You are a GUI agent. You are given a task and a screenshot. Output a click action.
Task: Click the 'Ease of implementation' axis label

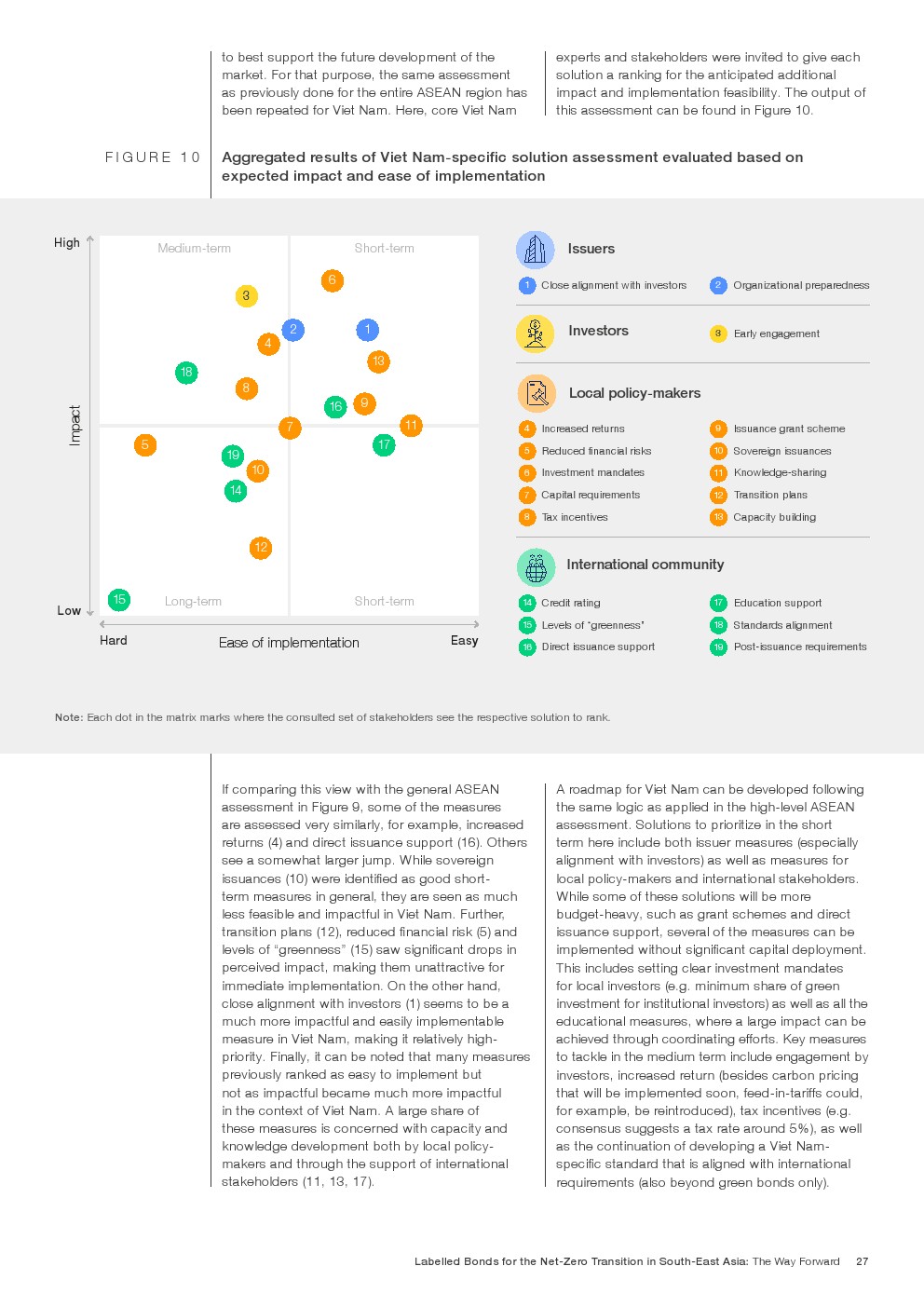point(289,643)
